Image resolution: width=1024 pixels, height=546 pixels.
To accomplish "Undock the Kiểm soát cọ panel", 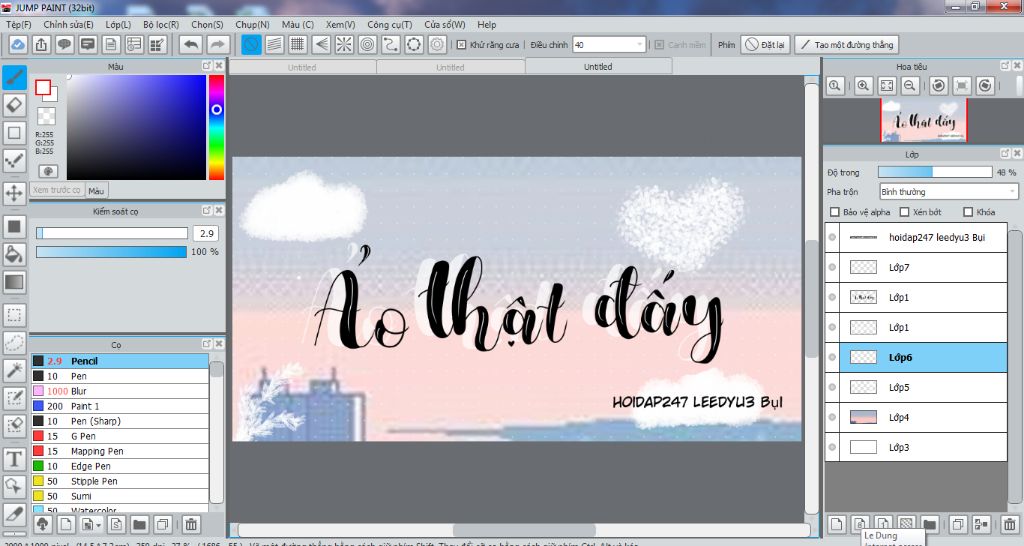I will pyautogui.click(x=207, y=210).
